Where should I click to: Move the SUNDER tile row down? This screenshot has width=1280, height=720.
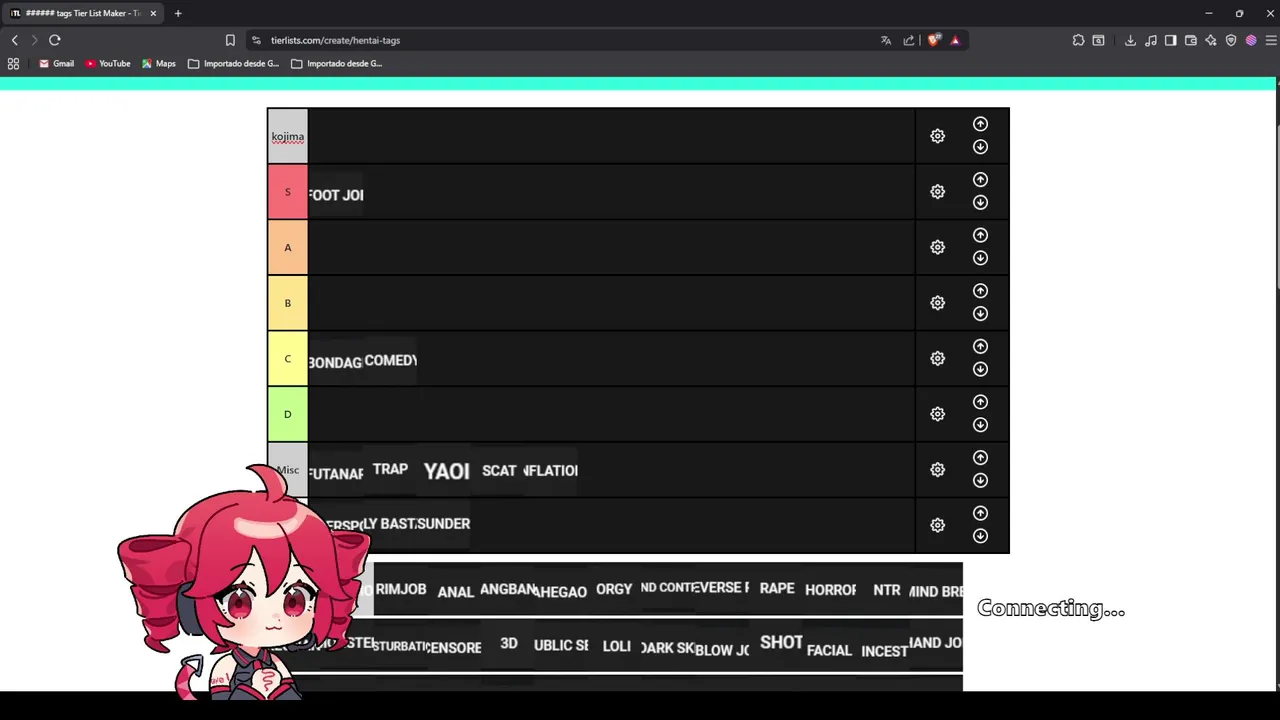(980, 536)
